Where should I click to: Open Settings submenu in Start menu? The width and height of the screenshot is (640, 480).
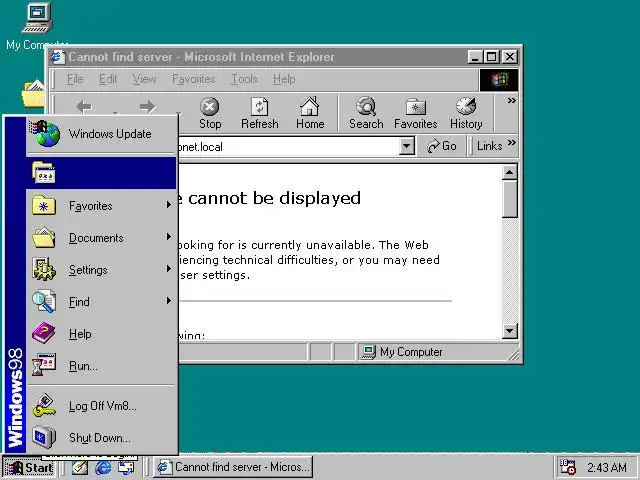coord(101,270)
